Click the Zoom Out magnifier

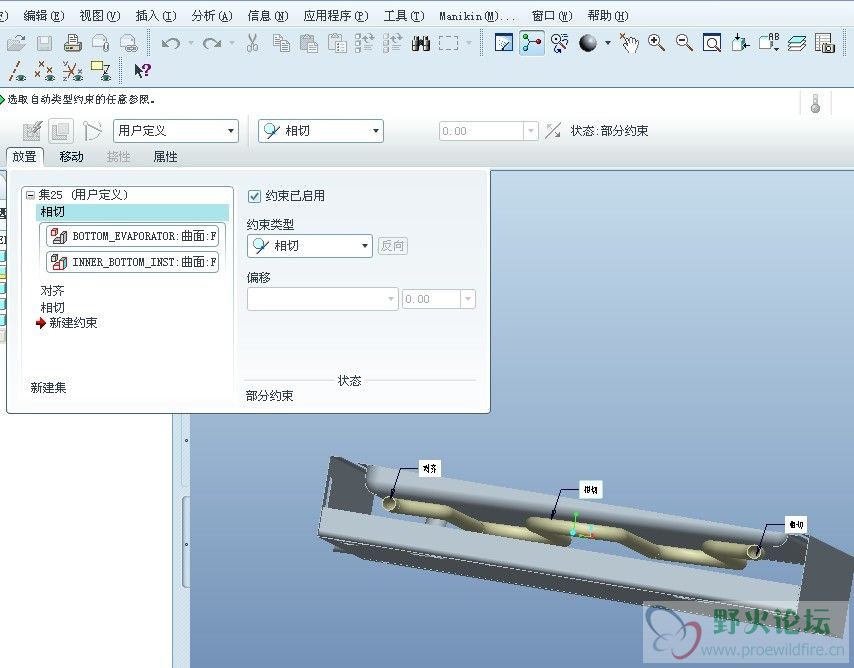[684, 43]
